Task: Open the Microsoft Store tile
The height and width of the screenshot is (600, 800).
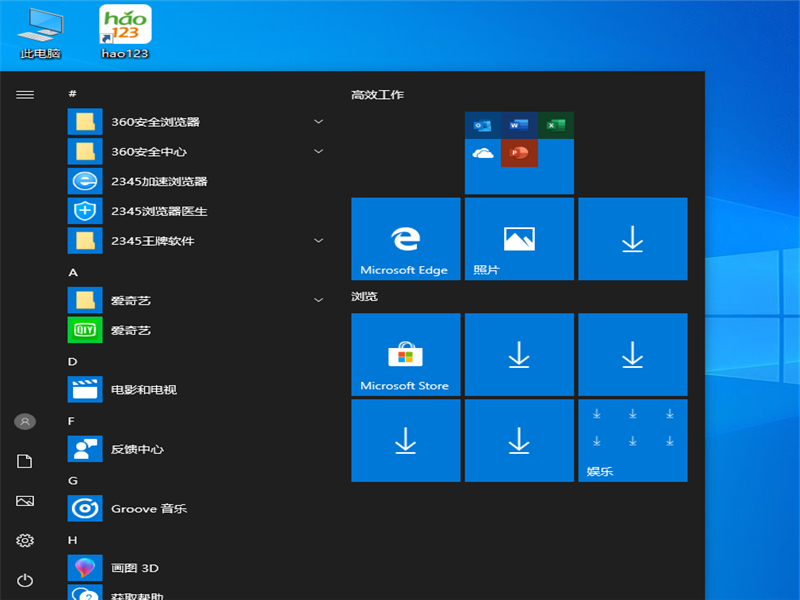Action: pyautogui.click(x=406, y=355)
